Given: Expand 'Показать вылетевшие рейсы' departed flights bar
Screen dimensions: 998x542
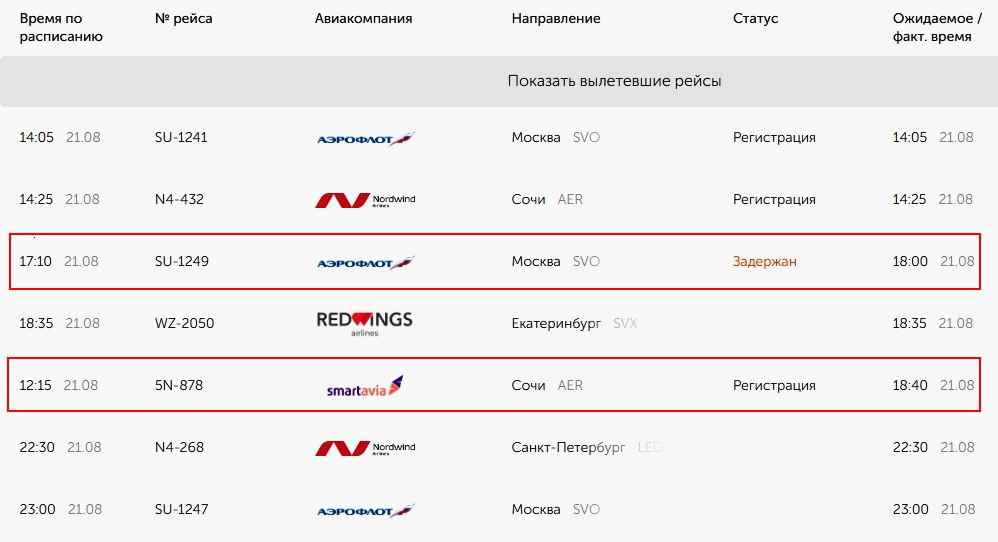Looking at the screenshot, I should (499, 81).
